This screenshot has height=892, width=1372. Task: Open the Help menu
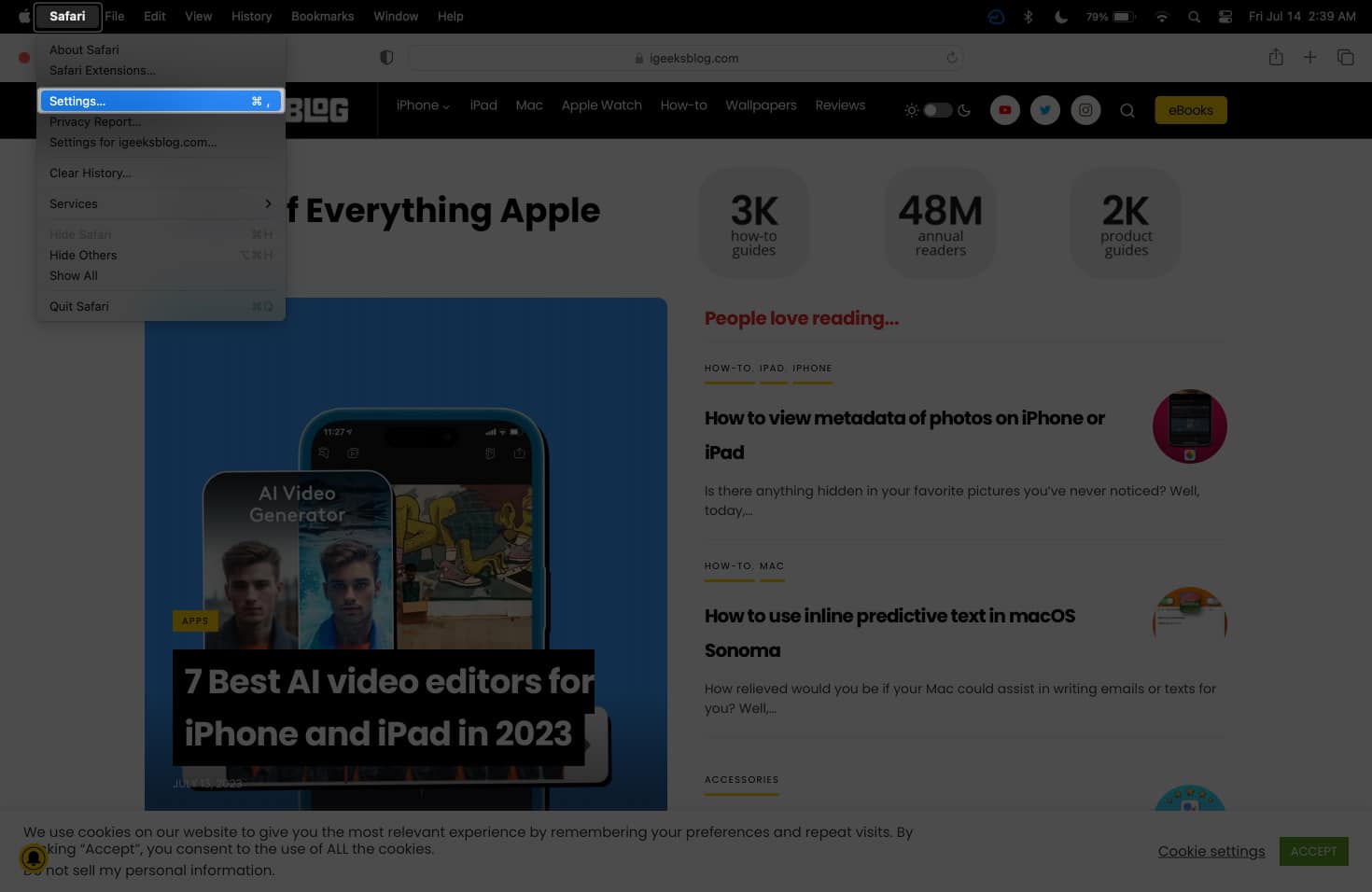click(x=451, y=16)
